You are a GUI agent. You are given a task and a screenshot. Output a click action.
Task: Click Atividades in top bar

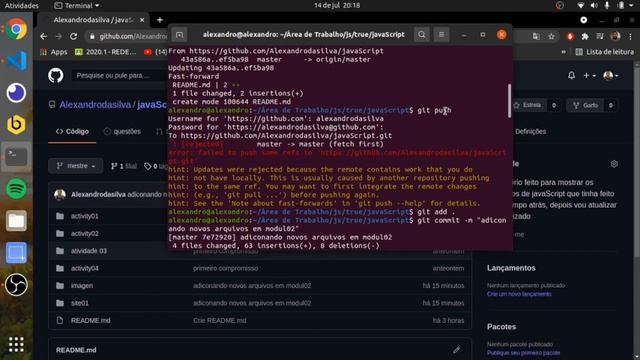(x=22, y=6)
